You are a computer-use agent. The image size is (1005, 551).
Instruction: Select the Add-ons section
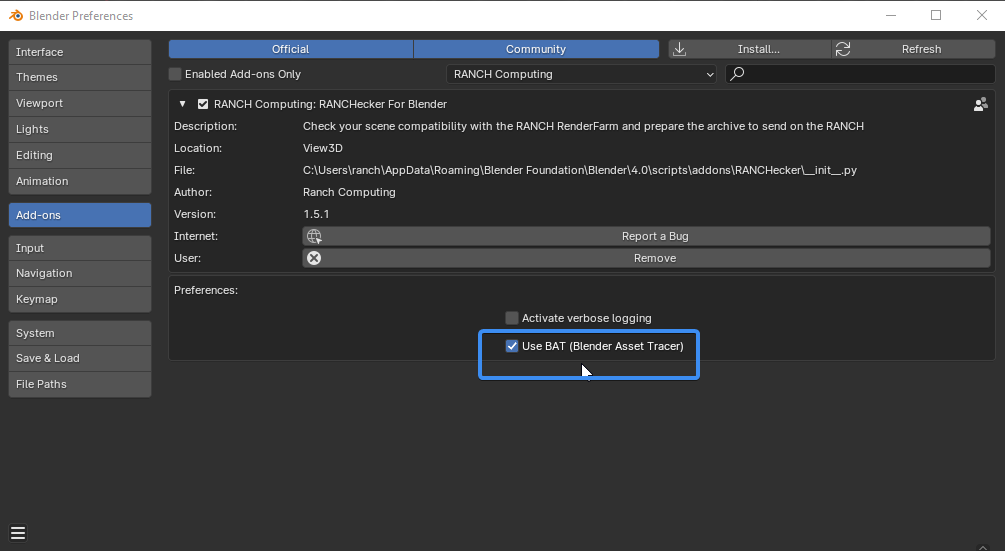pyautogui.click(x=80, y=215)
